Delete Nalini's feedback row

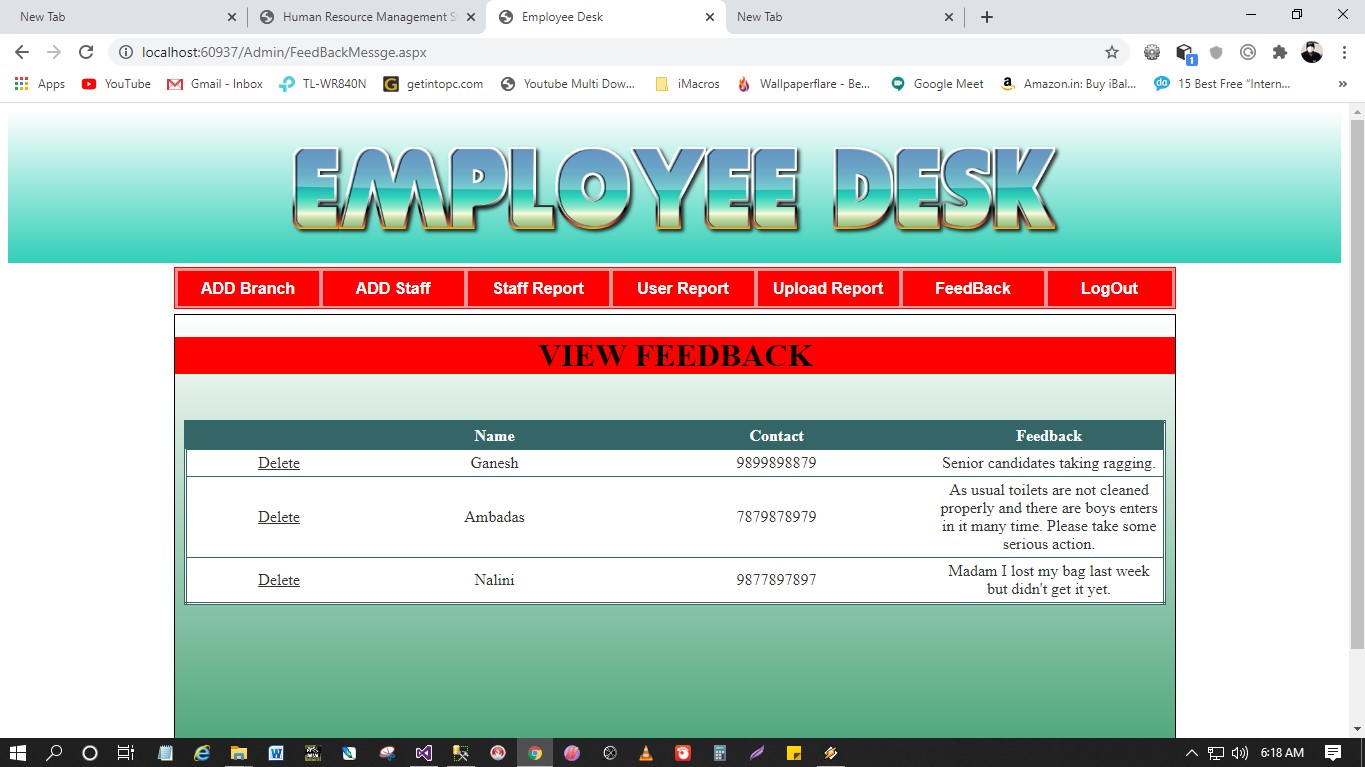pos(279,580)
